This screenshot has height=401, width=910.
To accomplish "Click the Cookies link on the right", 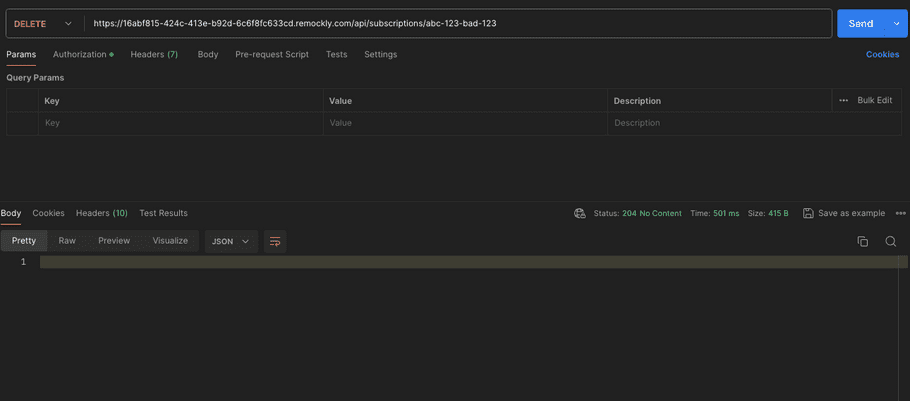I will (882, 54).
